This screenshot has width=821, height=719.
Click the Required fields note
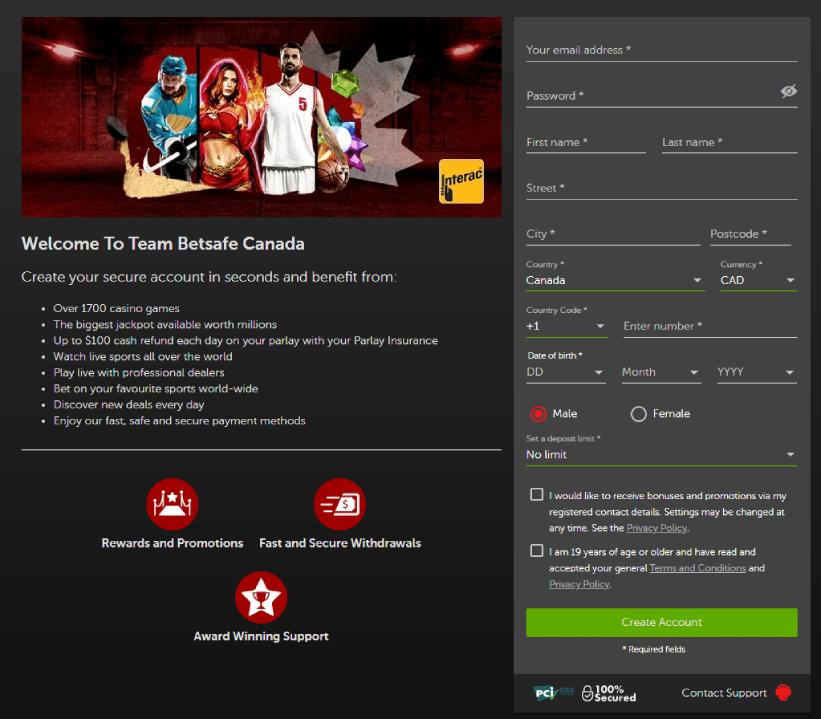click(654, 649)
